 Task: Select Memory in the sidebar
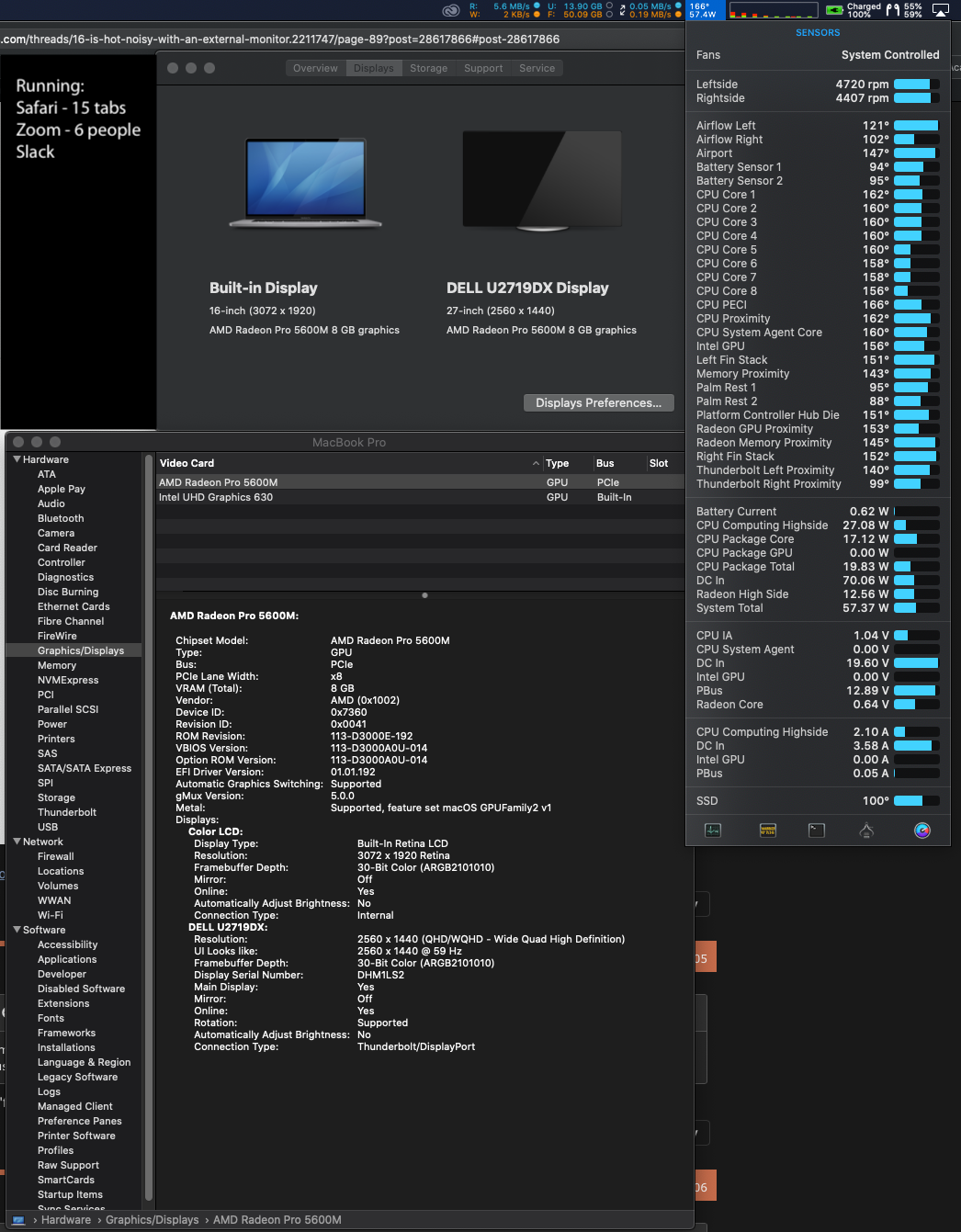pos(57,665)
